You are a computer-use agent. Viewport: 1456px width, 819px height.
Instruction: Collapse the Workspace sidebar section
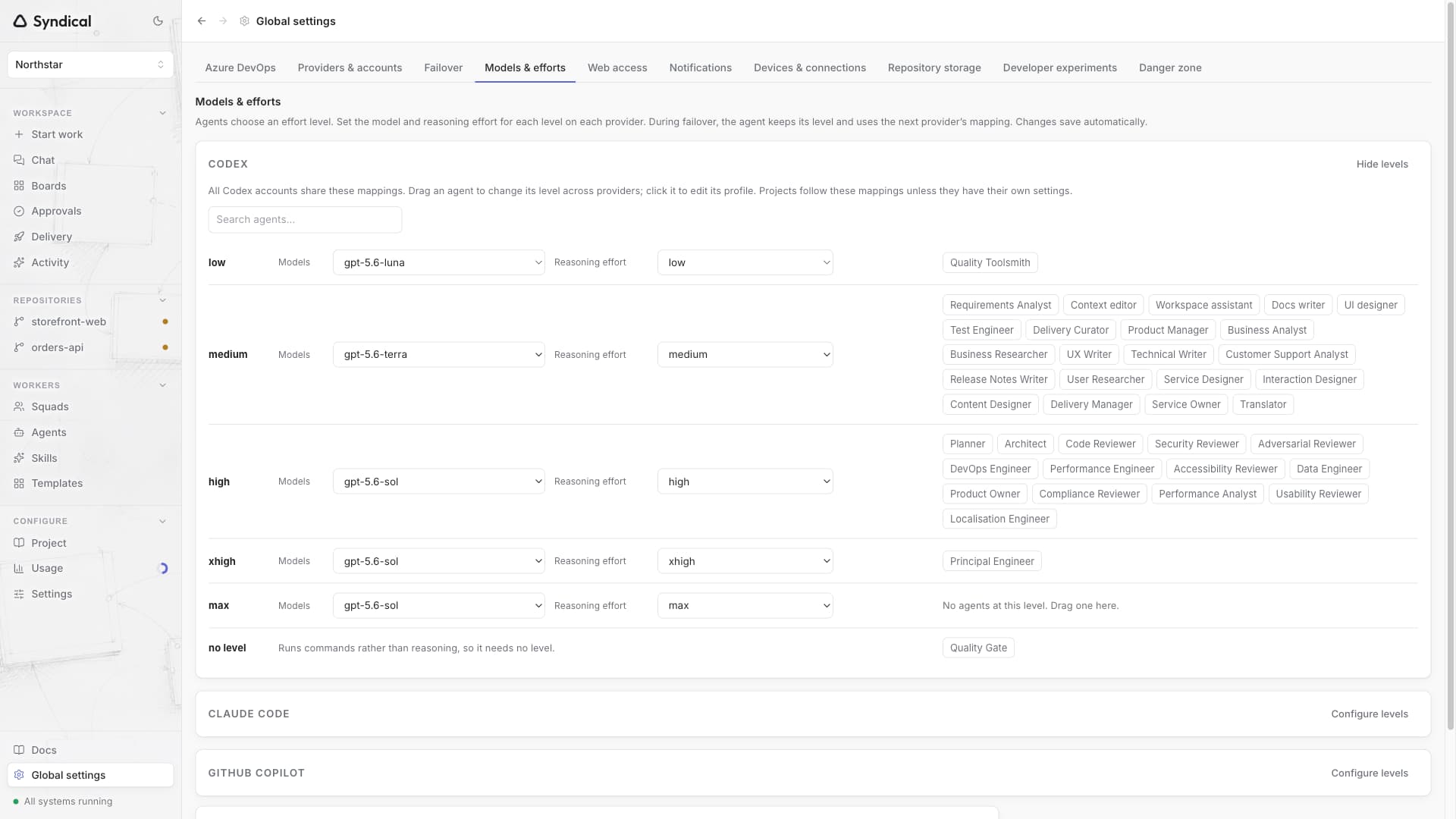pos(162,113)
